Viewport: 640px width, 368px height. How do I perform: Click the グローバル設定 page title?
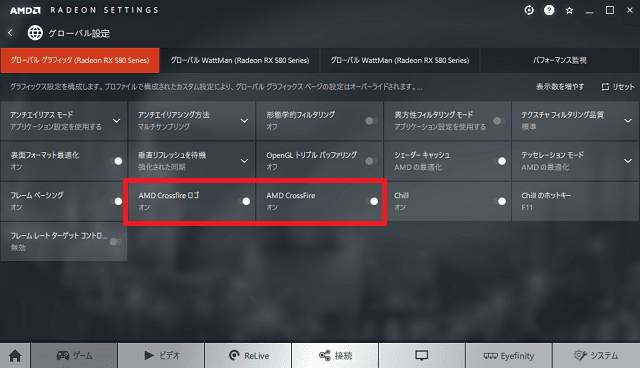79,33
